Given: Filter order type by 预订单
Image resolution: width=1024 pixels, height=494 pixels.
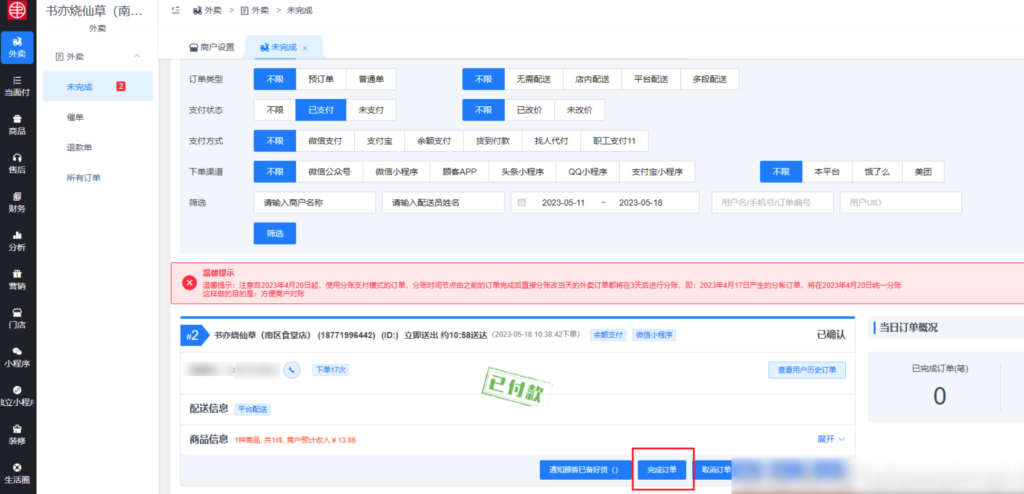Looking at the screenshot, I should tap(321, 79).
